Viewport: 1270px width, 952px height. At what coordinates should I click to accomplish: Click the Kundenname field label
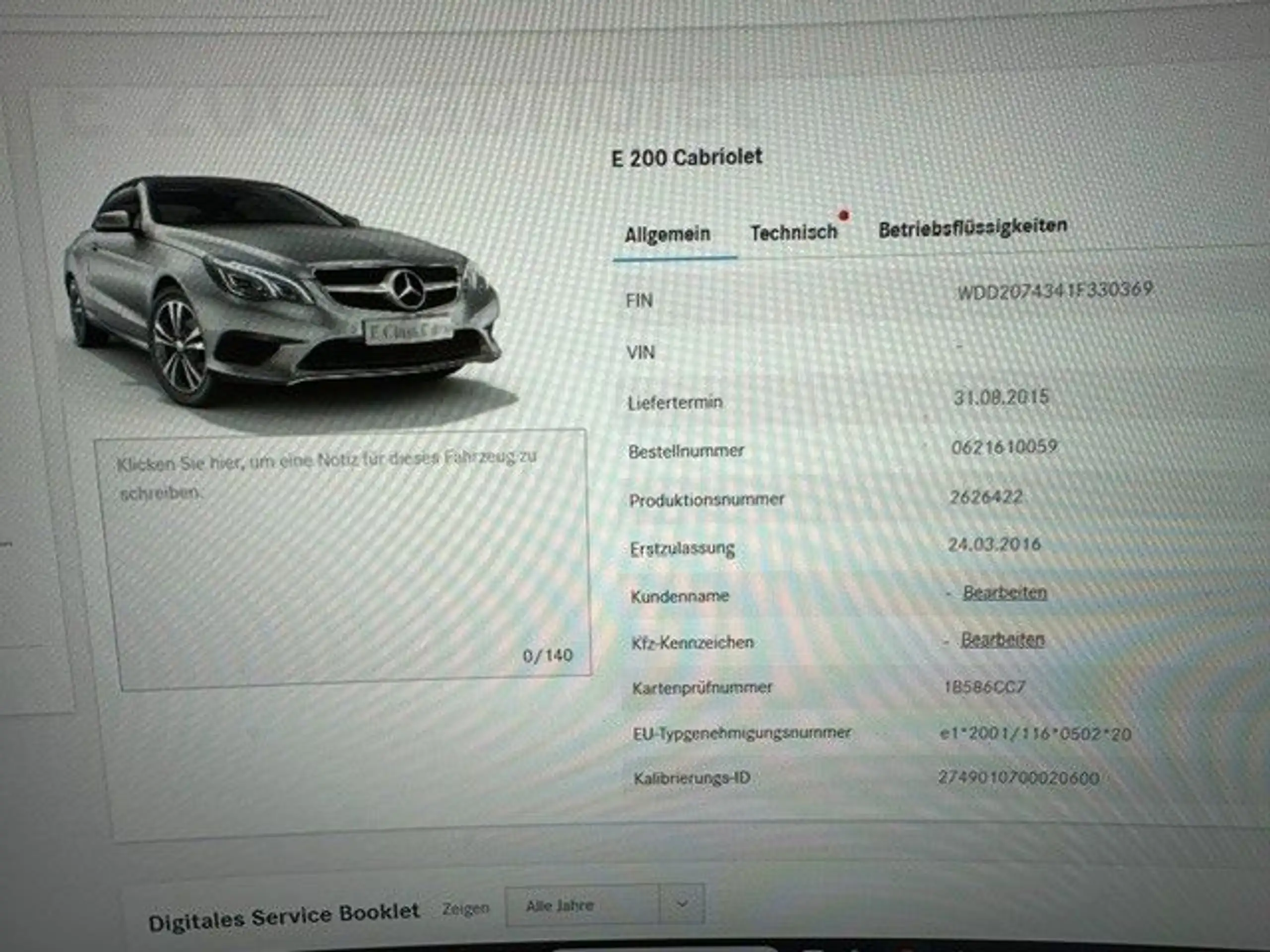pyautogui.click(x=680, y=596)
